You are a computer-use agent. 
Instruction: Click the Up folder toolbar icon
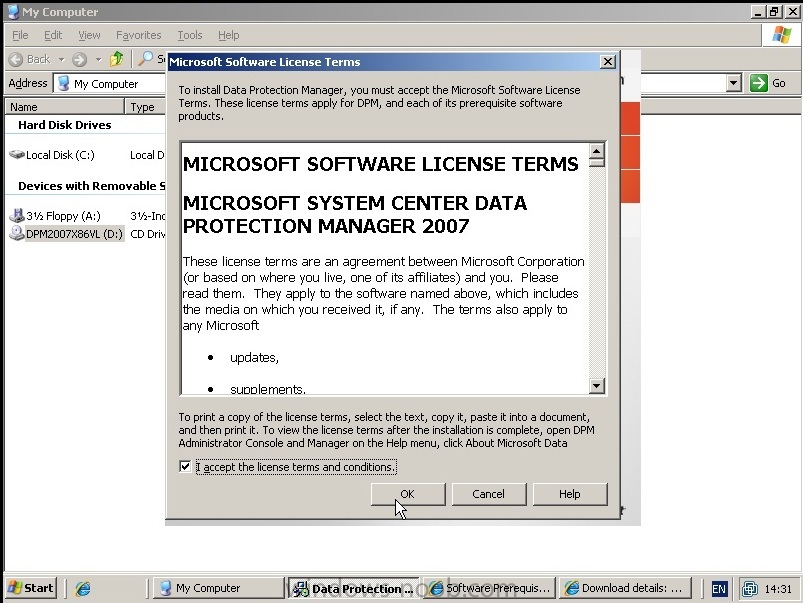[x=117, y=59]
